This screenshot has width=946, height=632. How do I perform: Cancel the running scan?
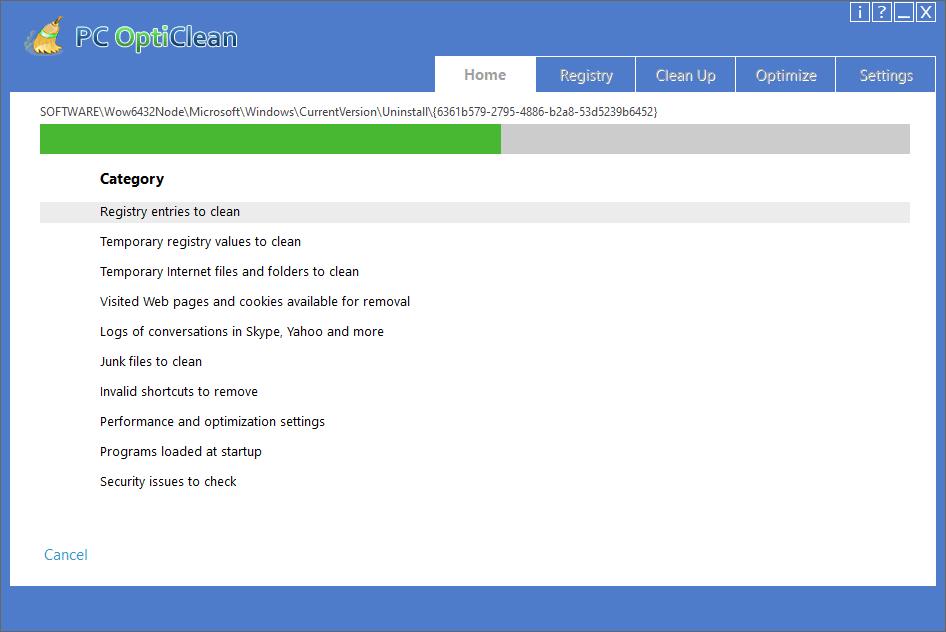point(66,555)
